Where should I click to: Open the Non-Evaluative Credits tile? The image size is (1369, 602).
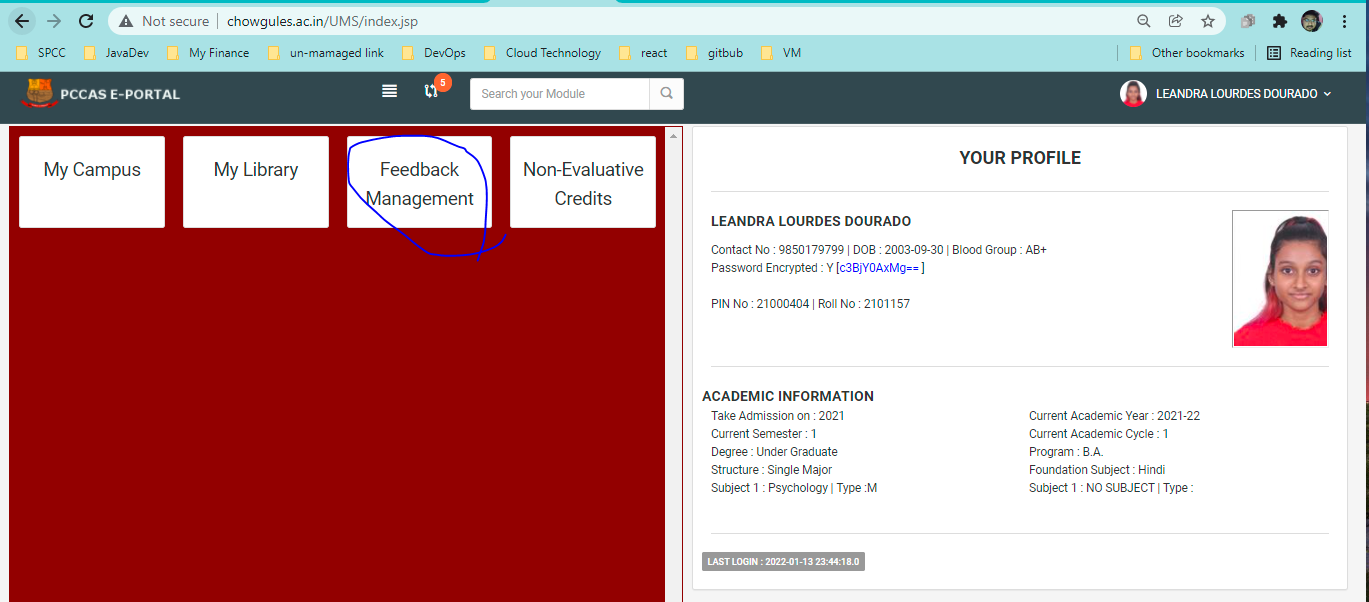click(583, 182)
